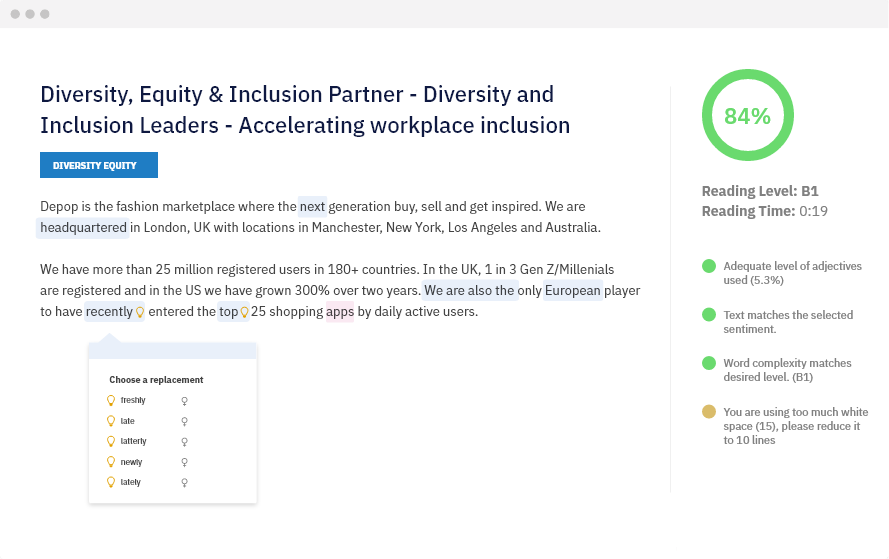889x559 pixels.
Task: Click the third window control dot
Action: point(45,14)
